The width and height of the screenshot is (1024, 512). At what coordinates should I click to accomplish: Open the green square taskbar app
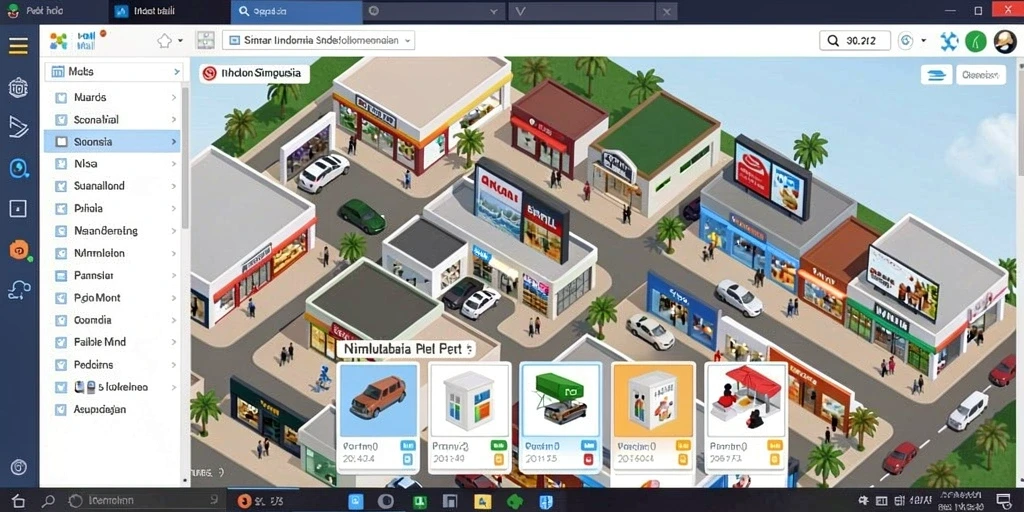419,502
